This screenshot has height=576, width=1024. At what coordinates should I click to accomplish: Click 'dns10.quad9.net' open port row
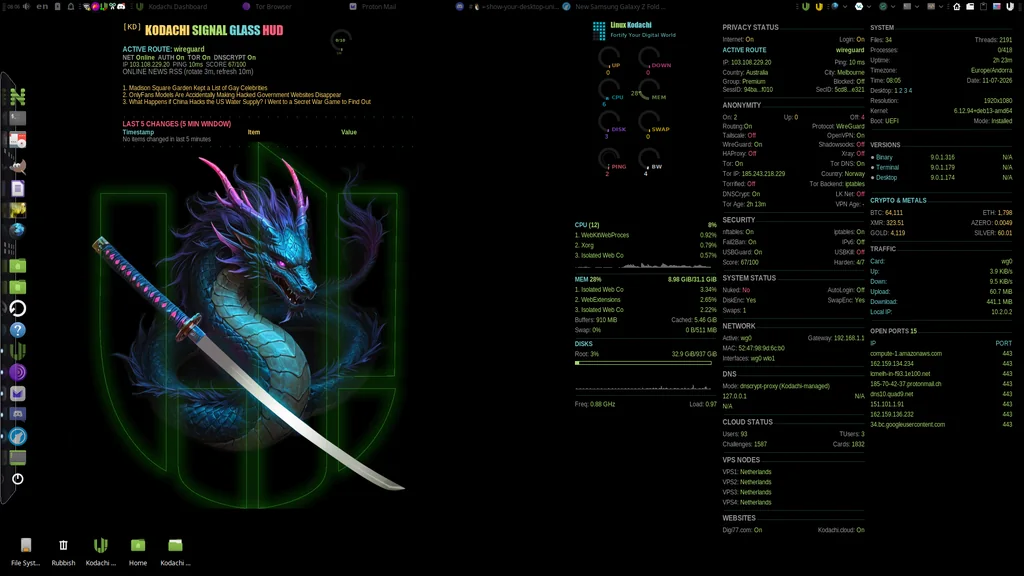[941, 394]
